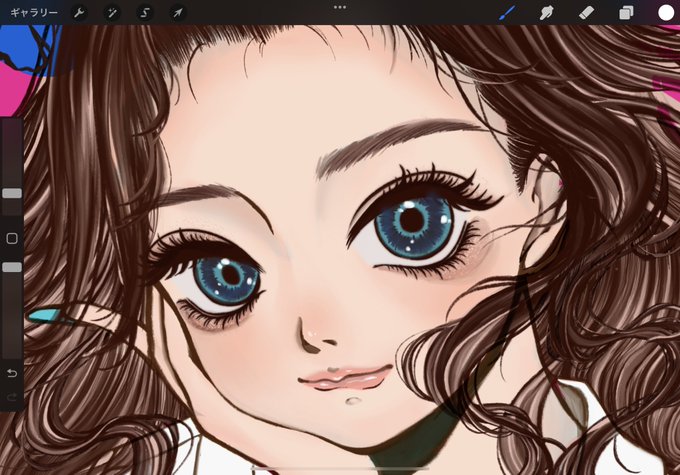Redo the undone stroke
Viewport: 680px width, 475px height.
pos(12,397)
